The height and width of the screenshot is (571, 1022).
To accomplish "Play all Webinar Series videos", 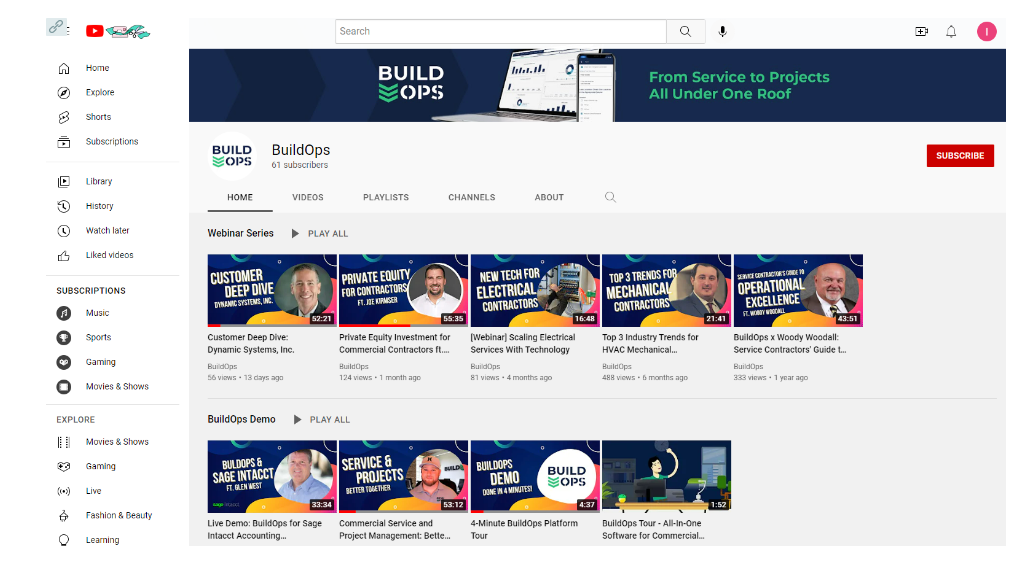I will click(x=320, y=233).
